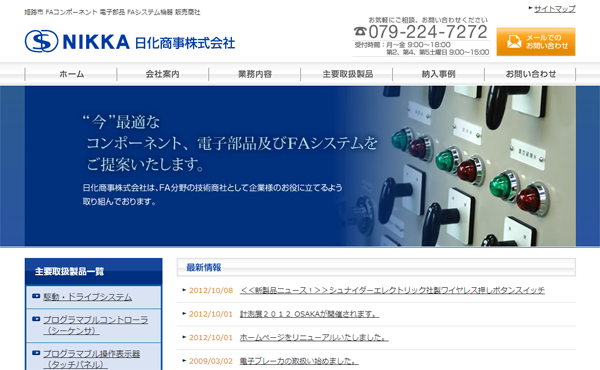
Task: Open the 駆動・ドライブシステム link
Action: pyautogui.click(x=88, y=297)
